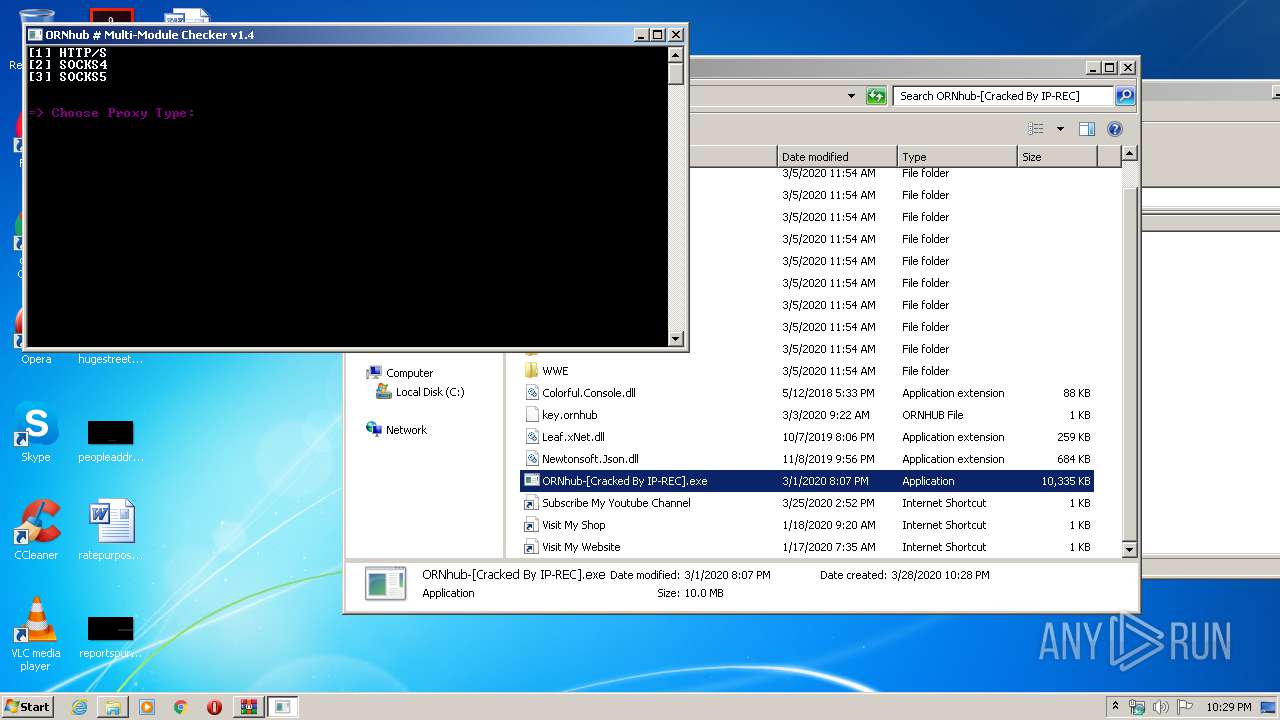Image resolution: width=1280 pixels, height=720 pixels.
Task: Open the CCleaner desktop shortcut
Action: click(x=36, y=531)
